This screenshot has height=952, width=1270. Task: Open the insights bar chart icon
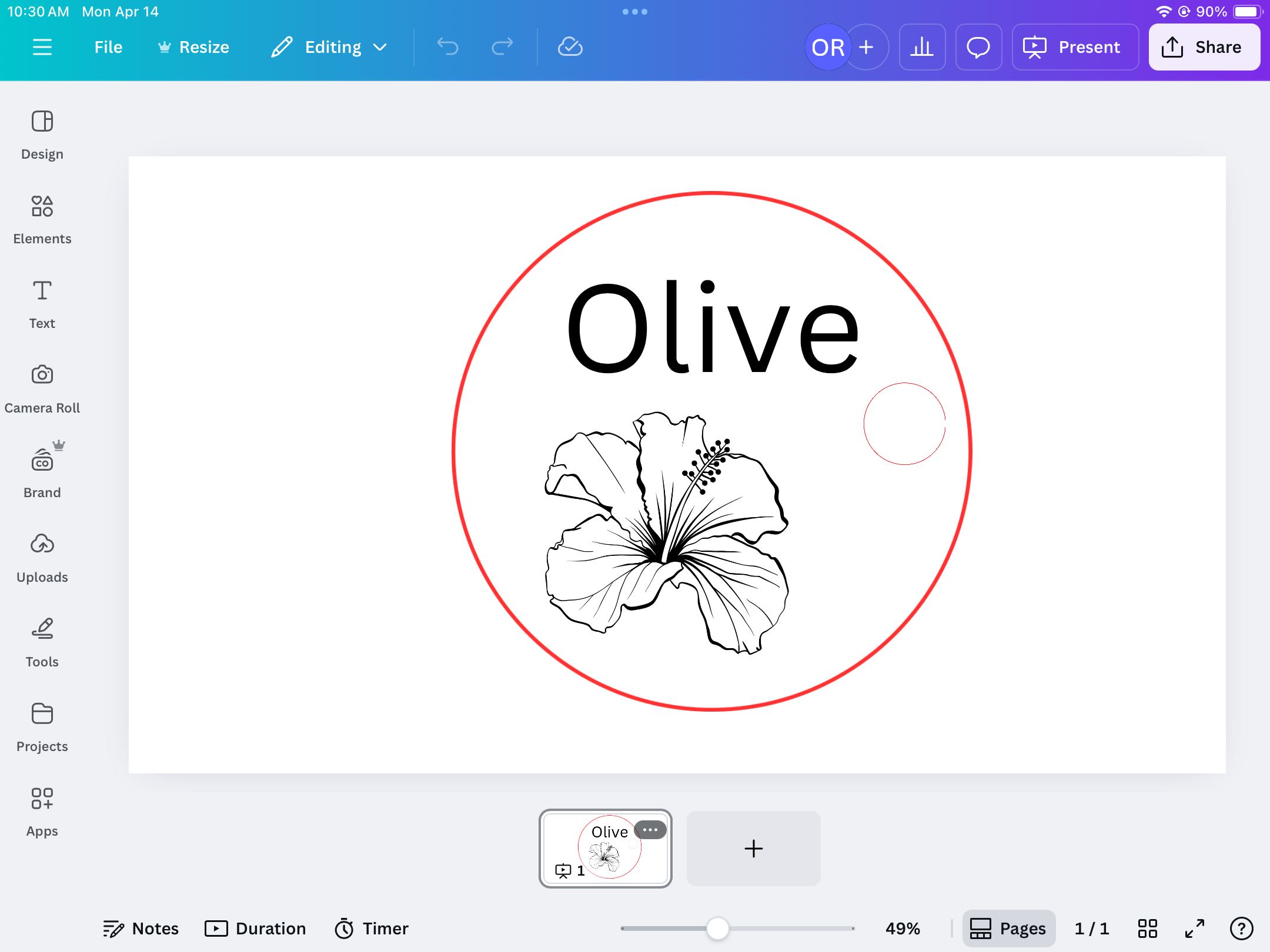click(921, 47)
